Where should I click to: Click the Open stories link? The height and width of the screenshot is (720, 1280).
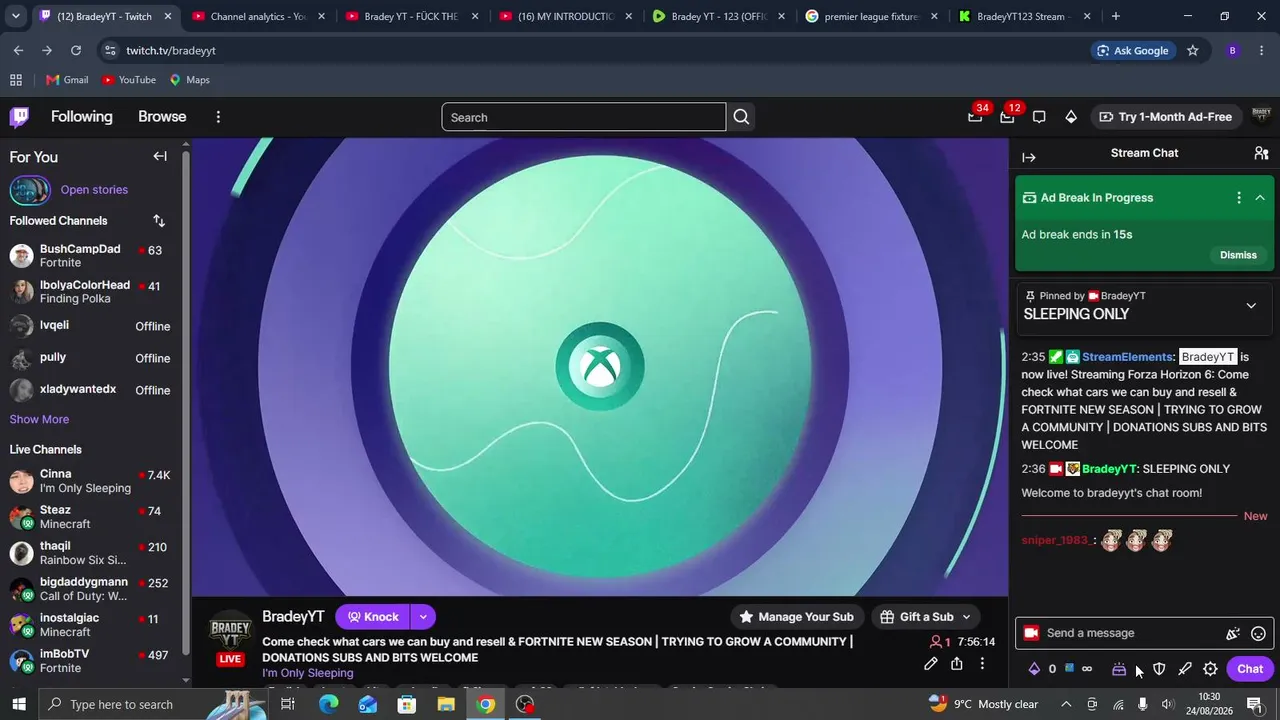(x=94, y=190)
